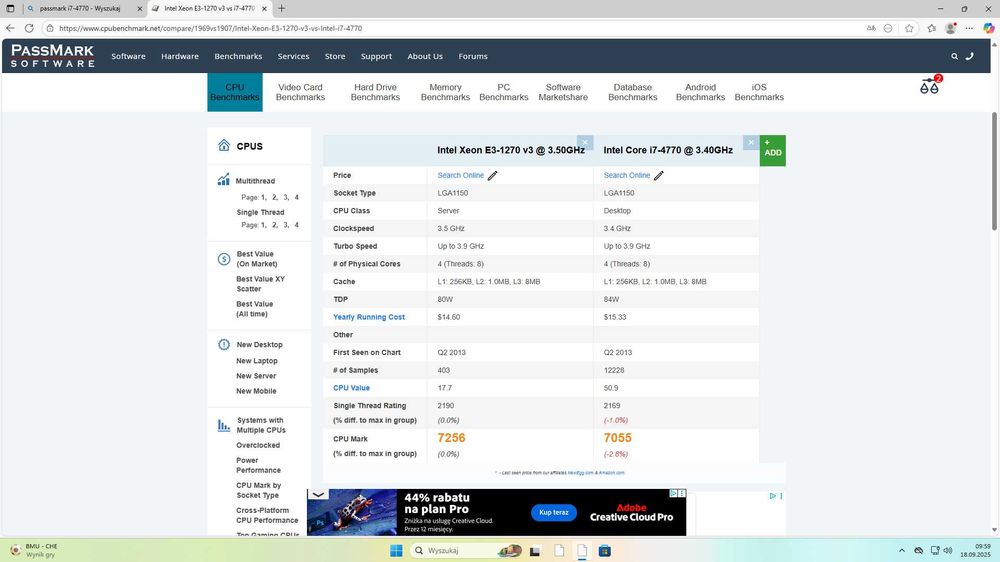Remove Core i7-4770 from comparison
Viewport: 1000px width, 562px height.
coord(751,142)
